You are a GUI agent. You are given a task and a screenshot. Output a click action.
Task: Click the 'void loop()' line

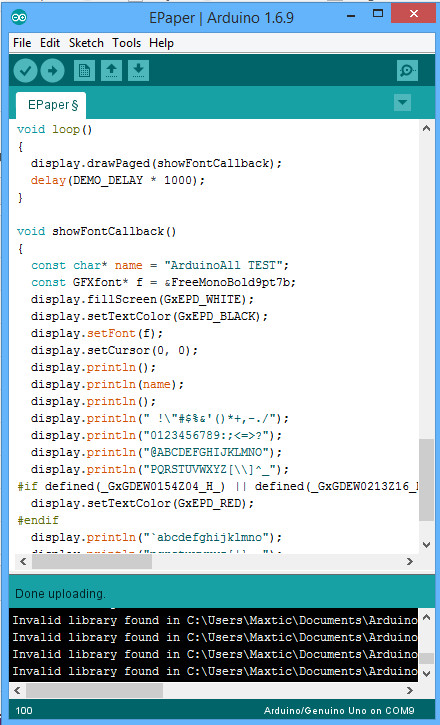(55, 129)
